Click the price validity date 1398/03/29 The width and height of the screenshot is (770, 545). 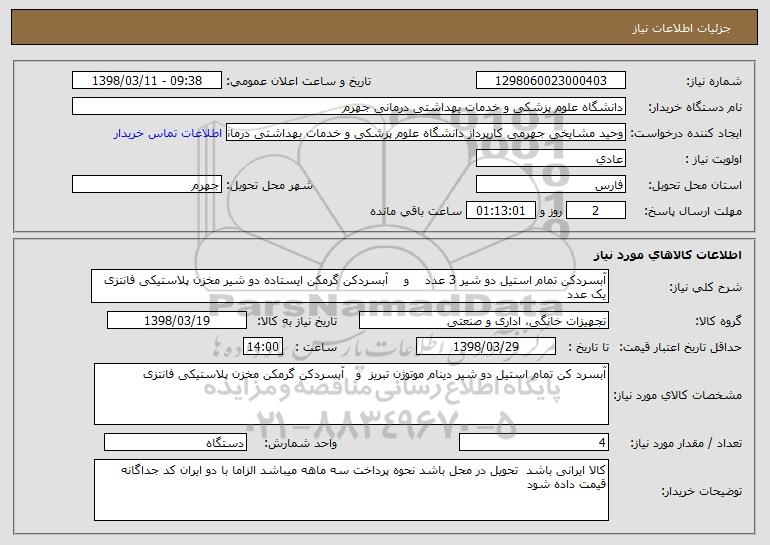(486, 346)
